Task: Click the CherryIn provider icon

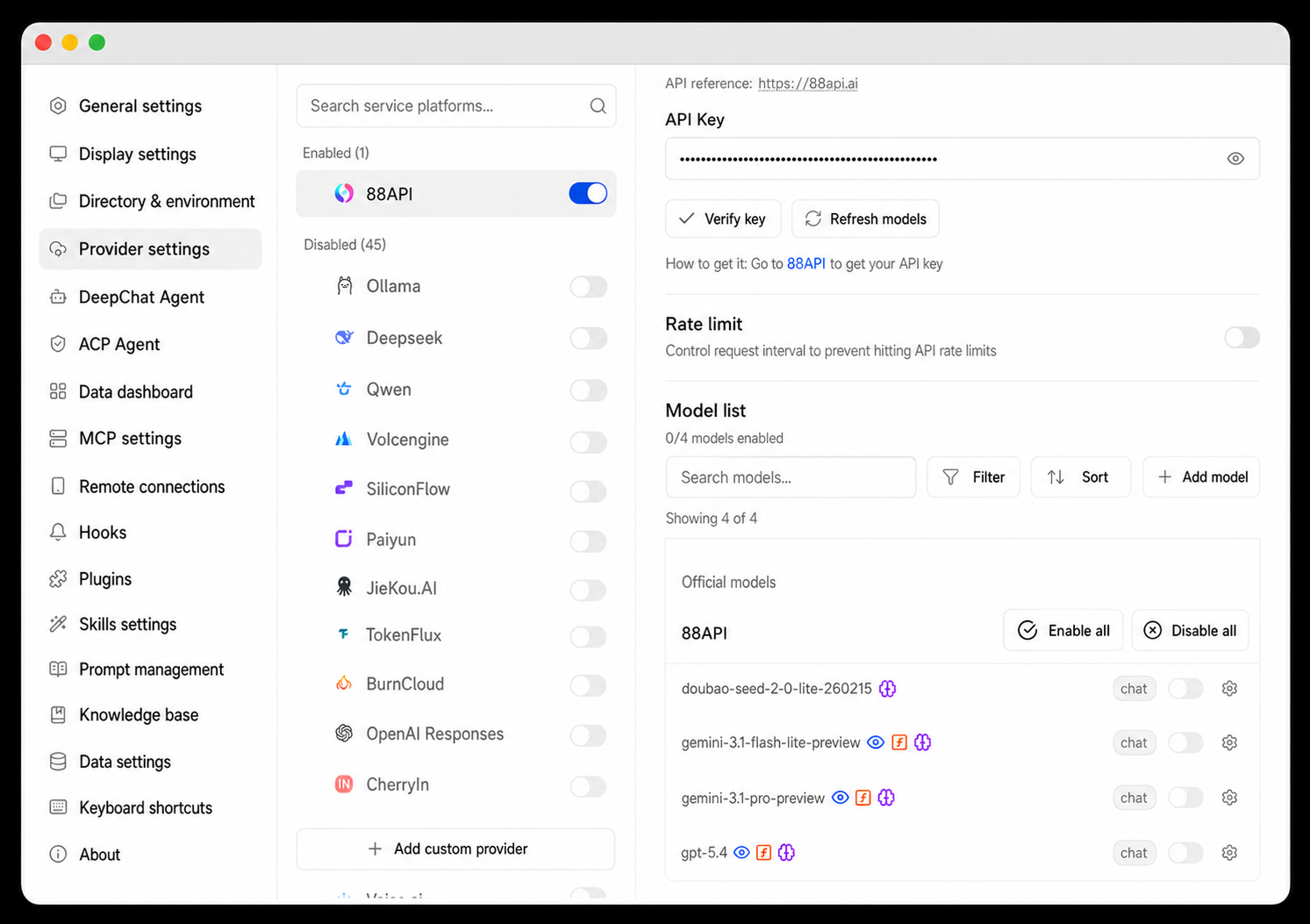Action: click(344, 784)
